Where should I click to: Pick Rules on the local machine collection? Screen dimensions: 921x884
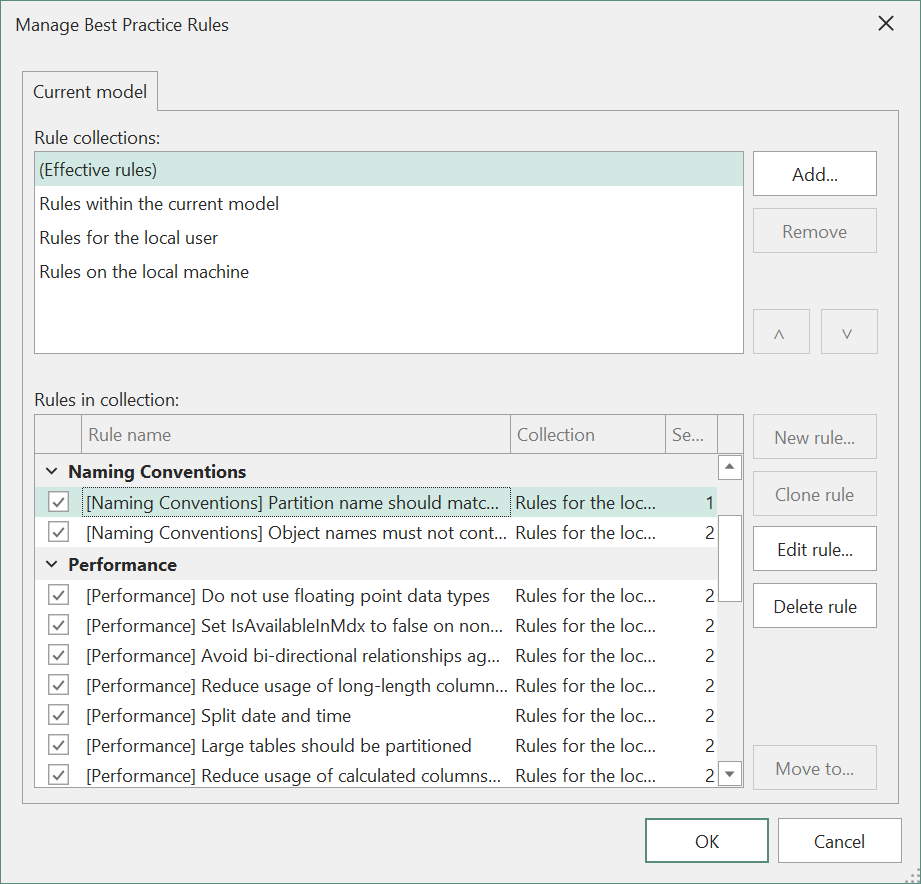[x=144, y=272]
